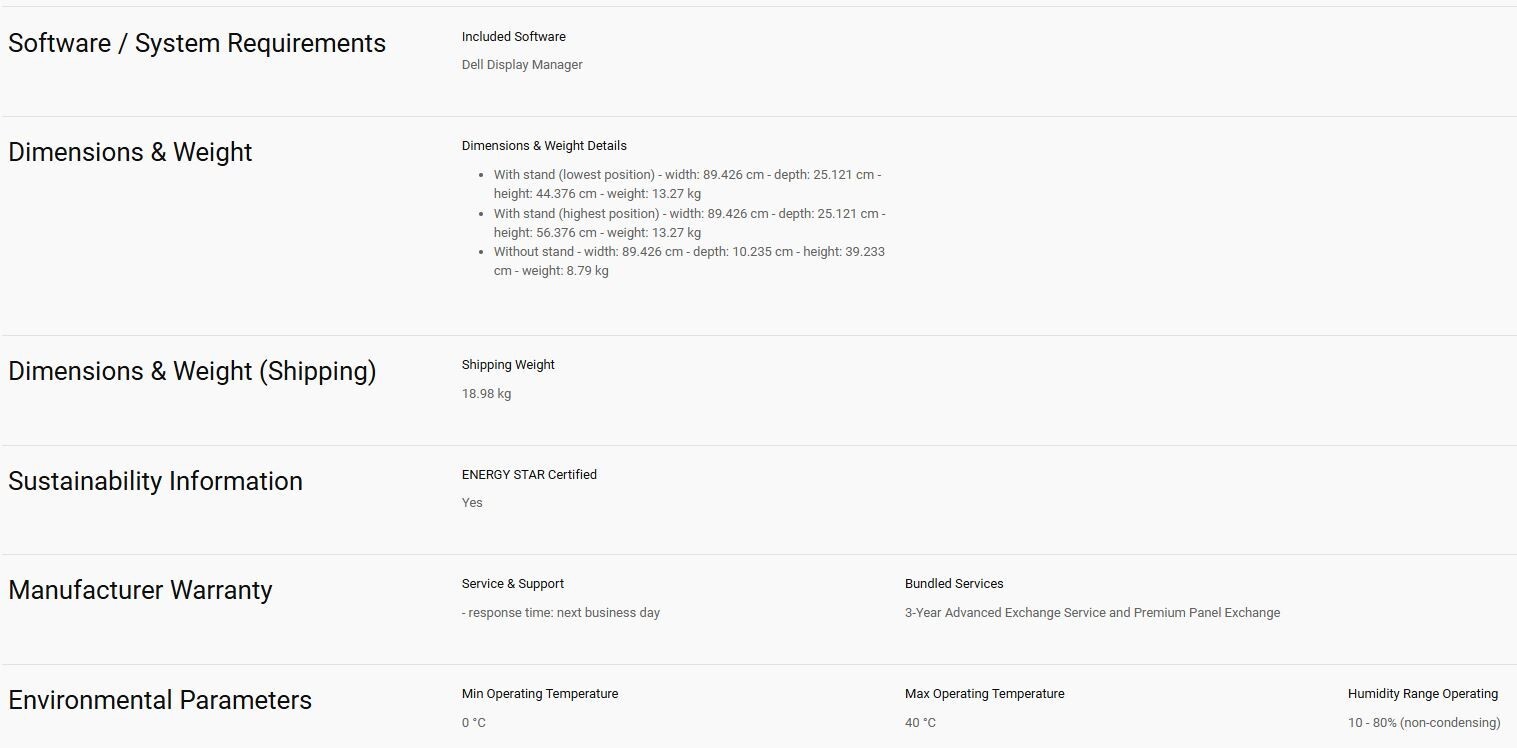The height and width of the screenshot is (748, 1517).
Task: Click the Bundled Services label
Action: pyautogui.click(x=954, y=584)
